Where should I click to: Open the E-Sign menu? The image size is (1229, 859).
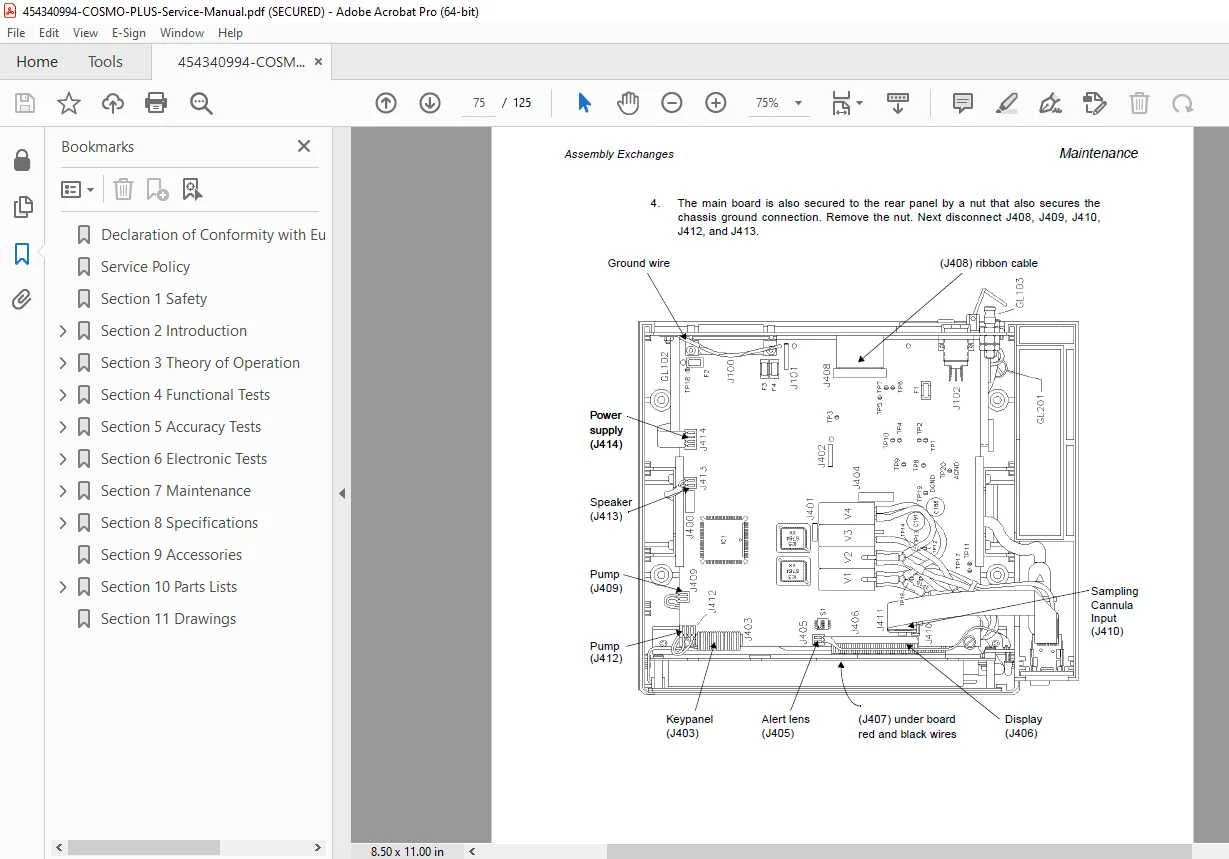click(129, 33)
